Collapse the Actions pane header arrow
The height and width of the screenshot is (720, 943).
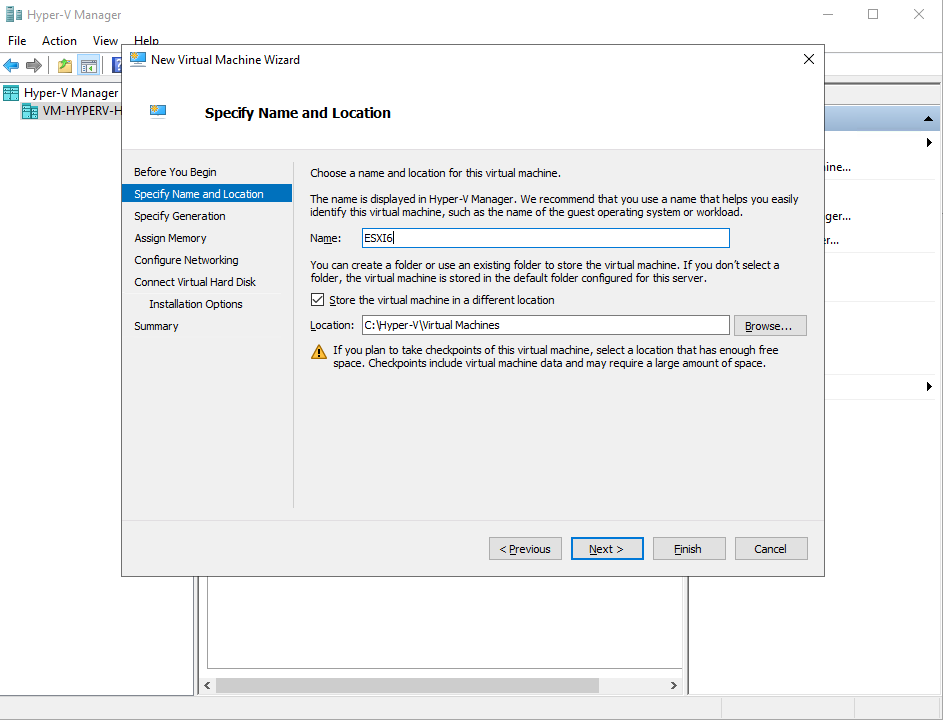(x=929, y=119)
